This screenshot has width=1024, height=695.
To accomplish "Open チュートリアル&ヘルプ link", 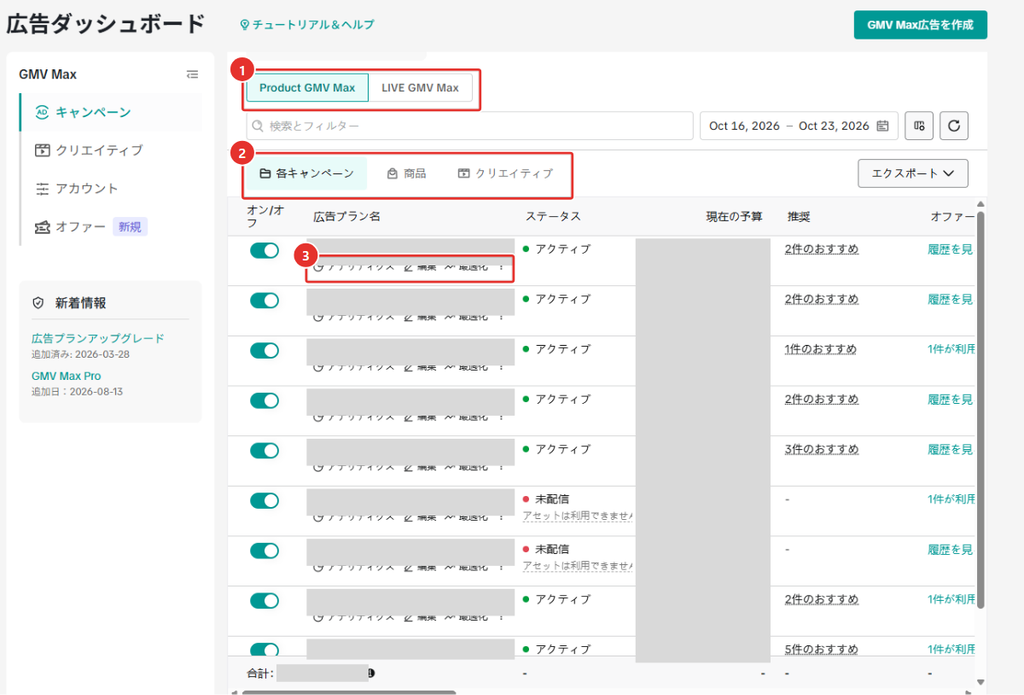I will pos(307,25).
